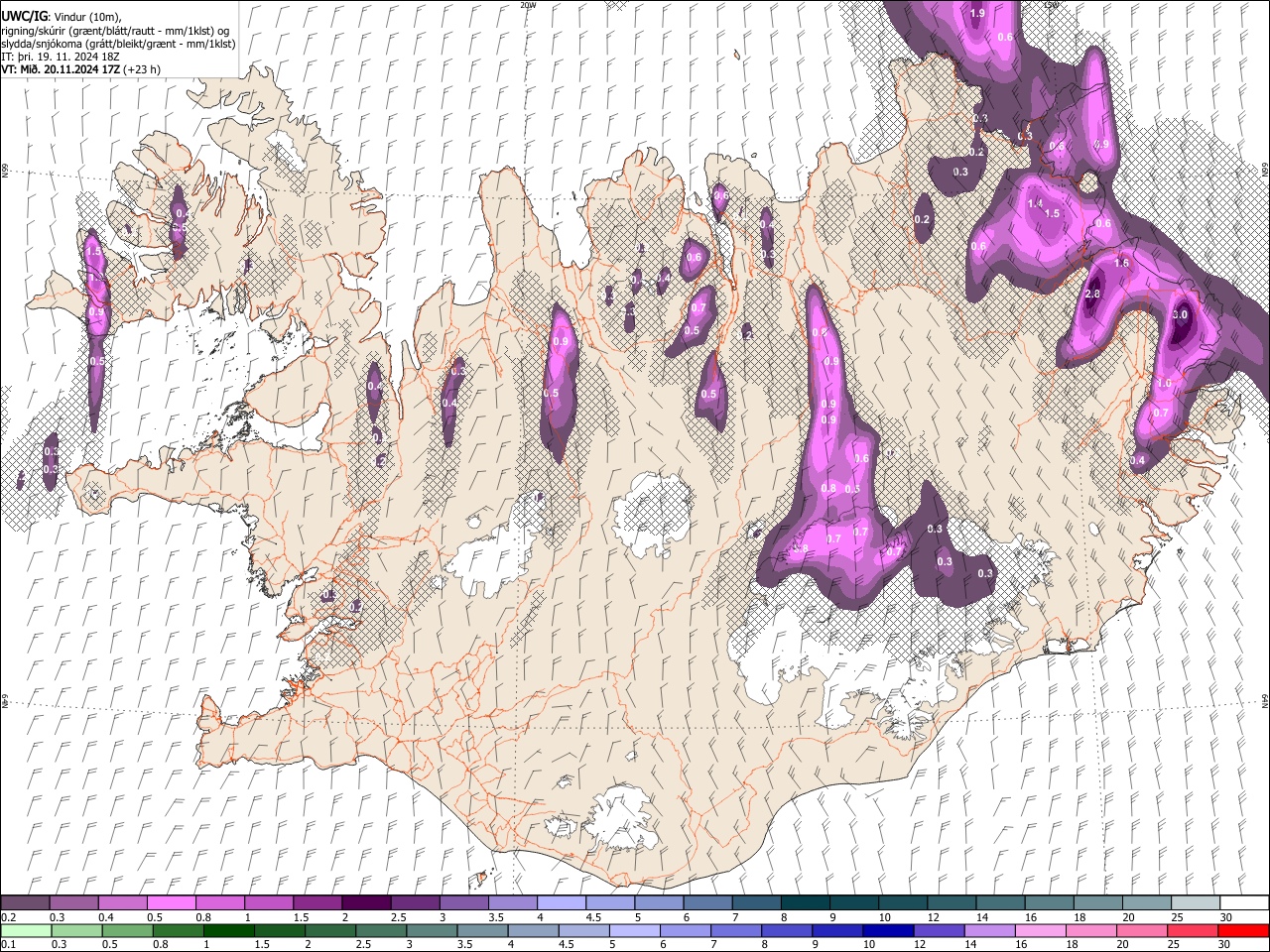Click the 2.8 precipitation value on the map
The width and height of the screenshot is (1270, 952).
[x=1093, y=295]
